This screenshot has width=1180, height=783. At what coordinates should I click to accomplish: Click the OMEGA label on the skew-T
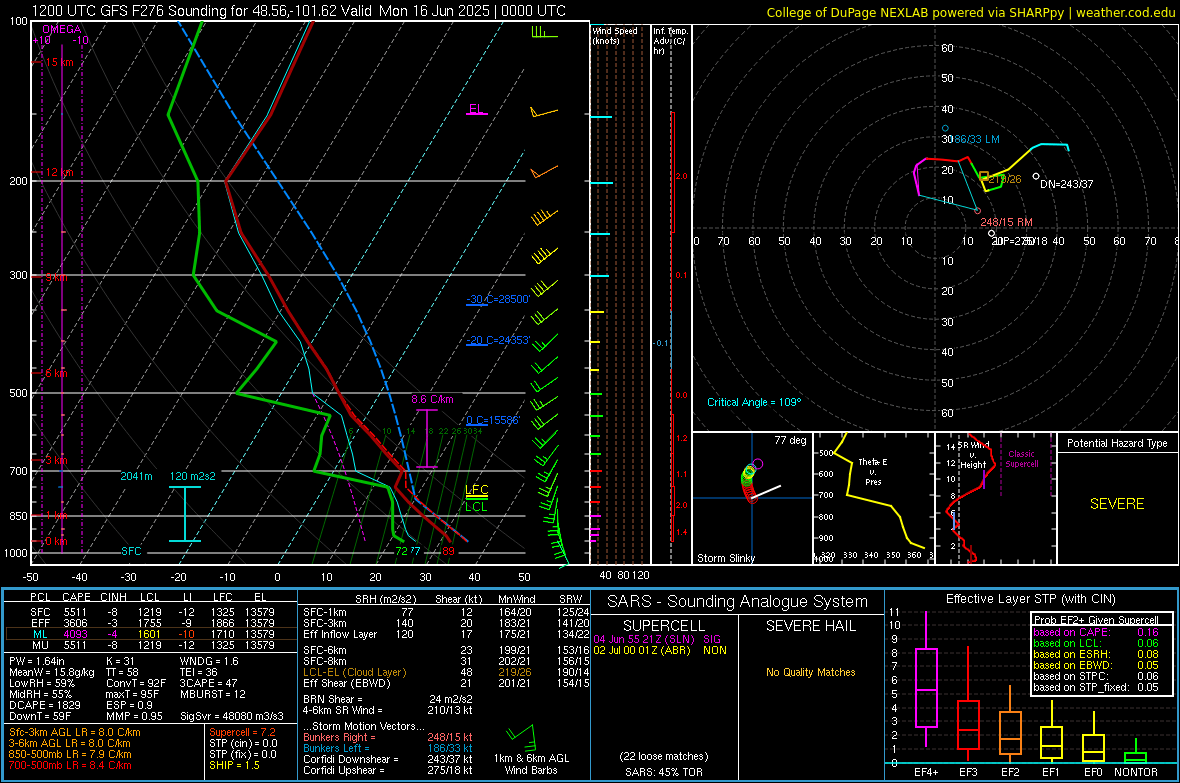click(x=62, y=29)
